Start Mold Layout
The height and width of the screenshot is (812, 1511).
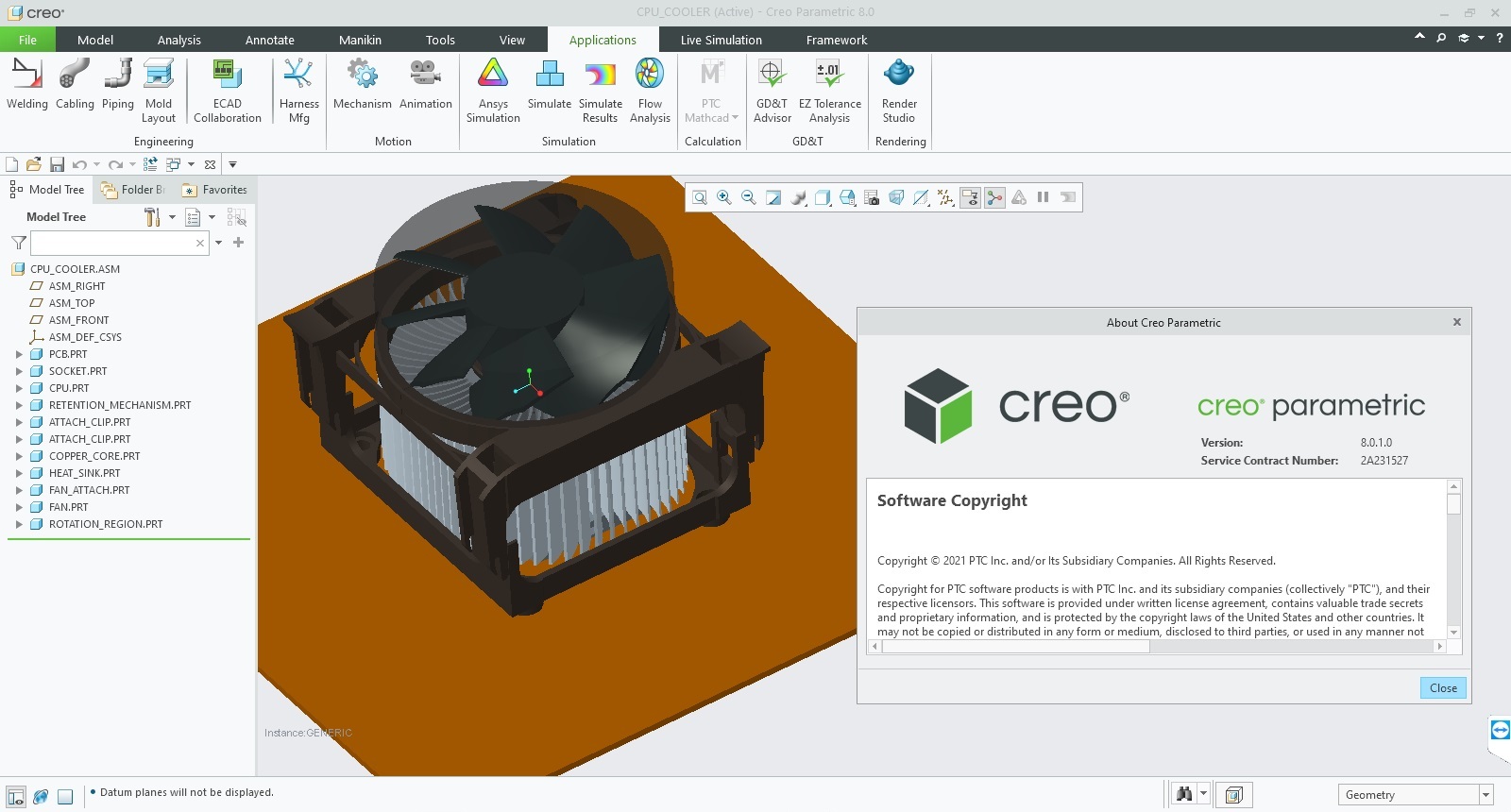159,91
